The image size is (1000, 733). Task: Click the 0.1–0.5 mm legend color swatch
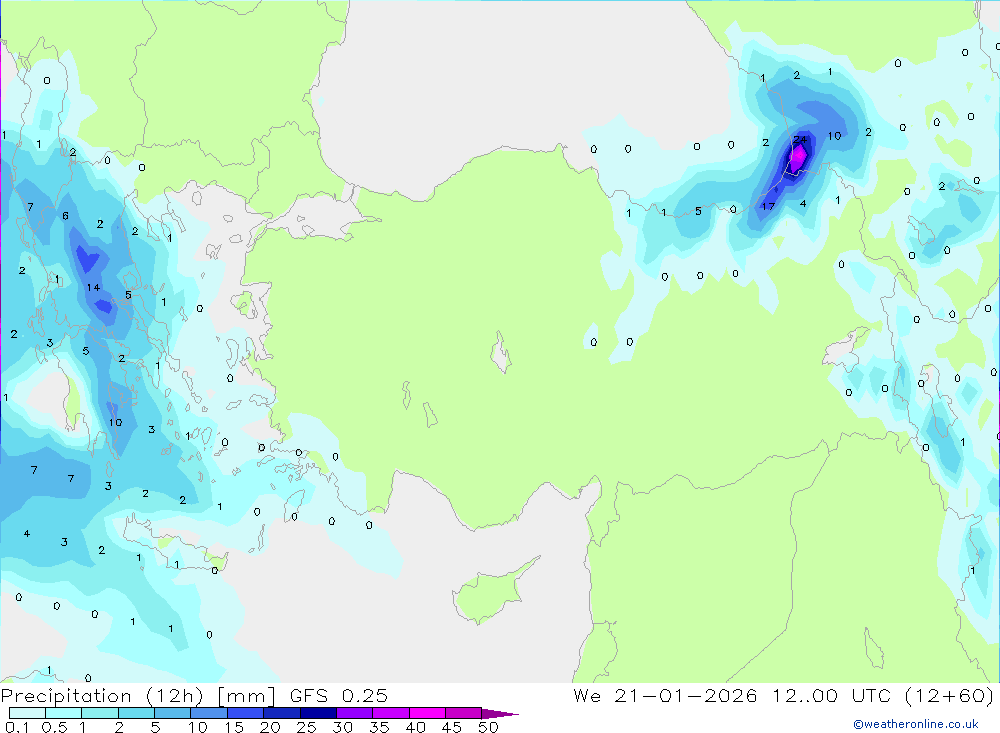(27, 713)
